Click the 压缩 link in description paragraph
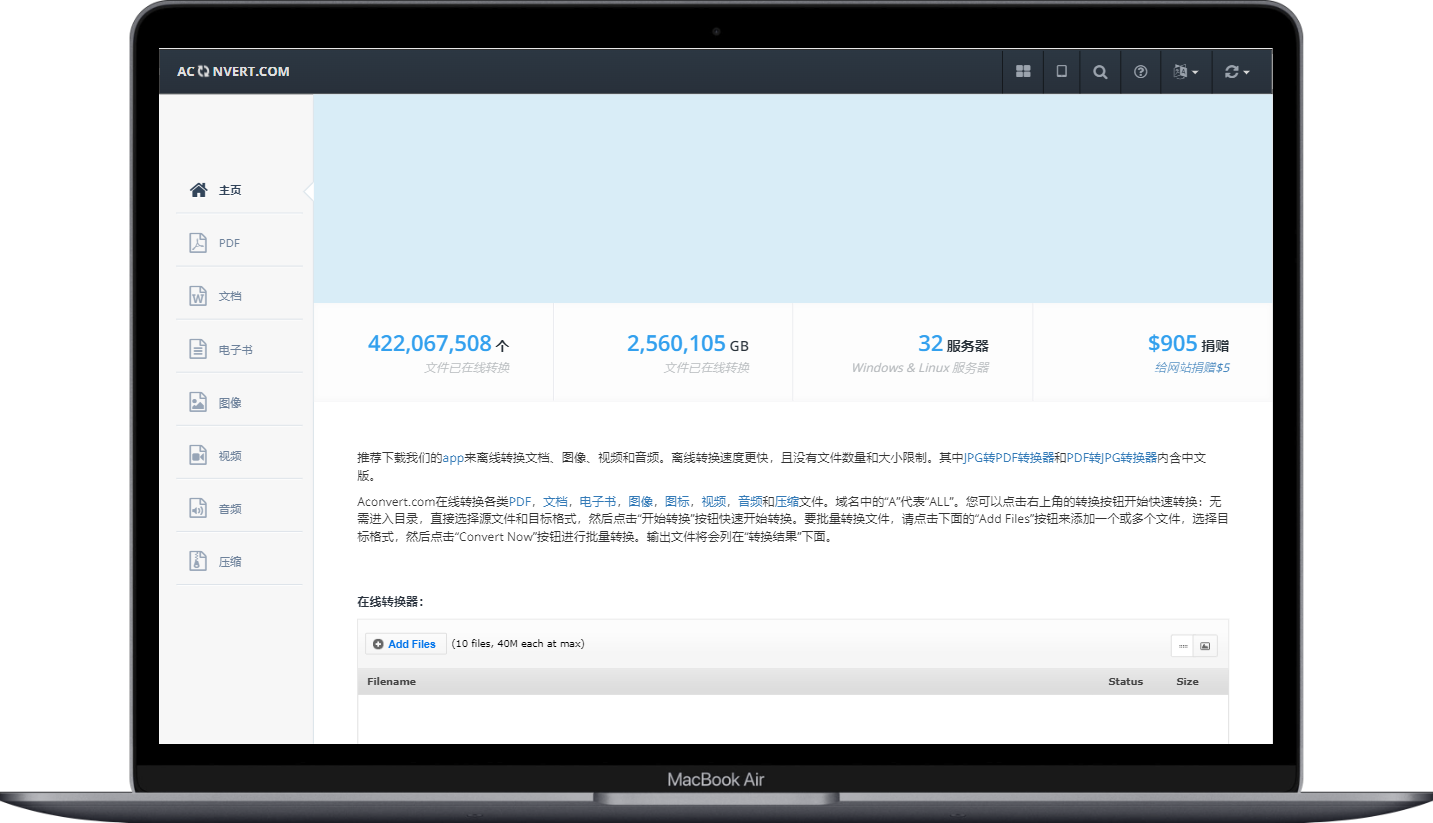 pos(787,501)
